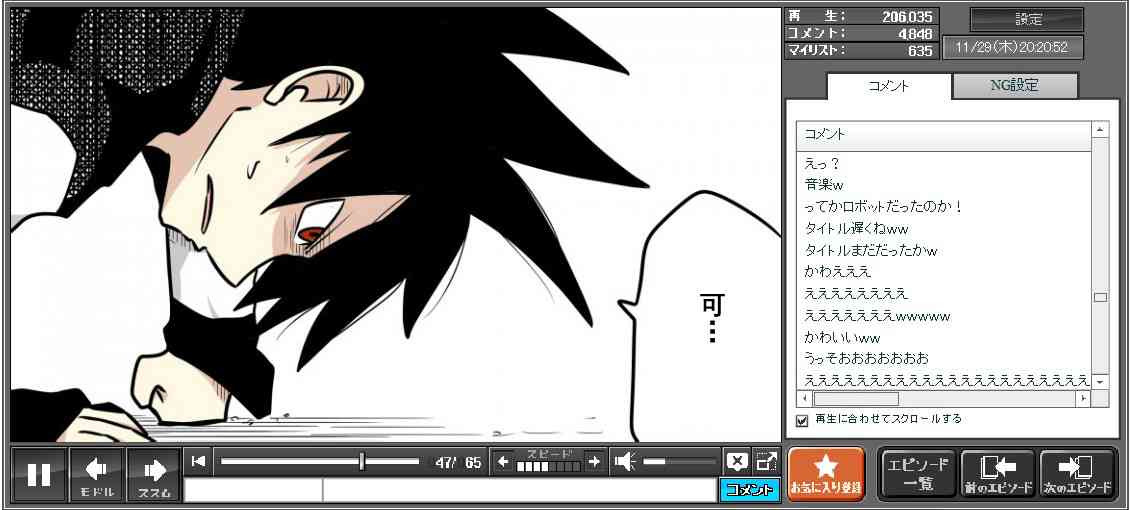Add to favorites with the star button

[x=825, y=474]
